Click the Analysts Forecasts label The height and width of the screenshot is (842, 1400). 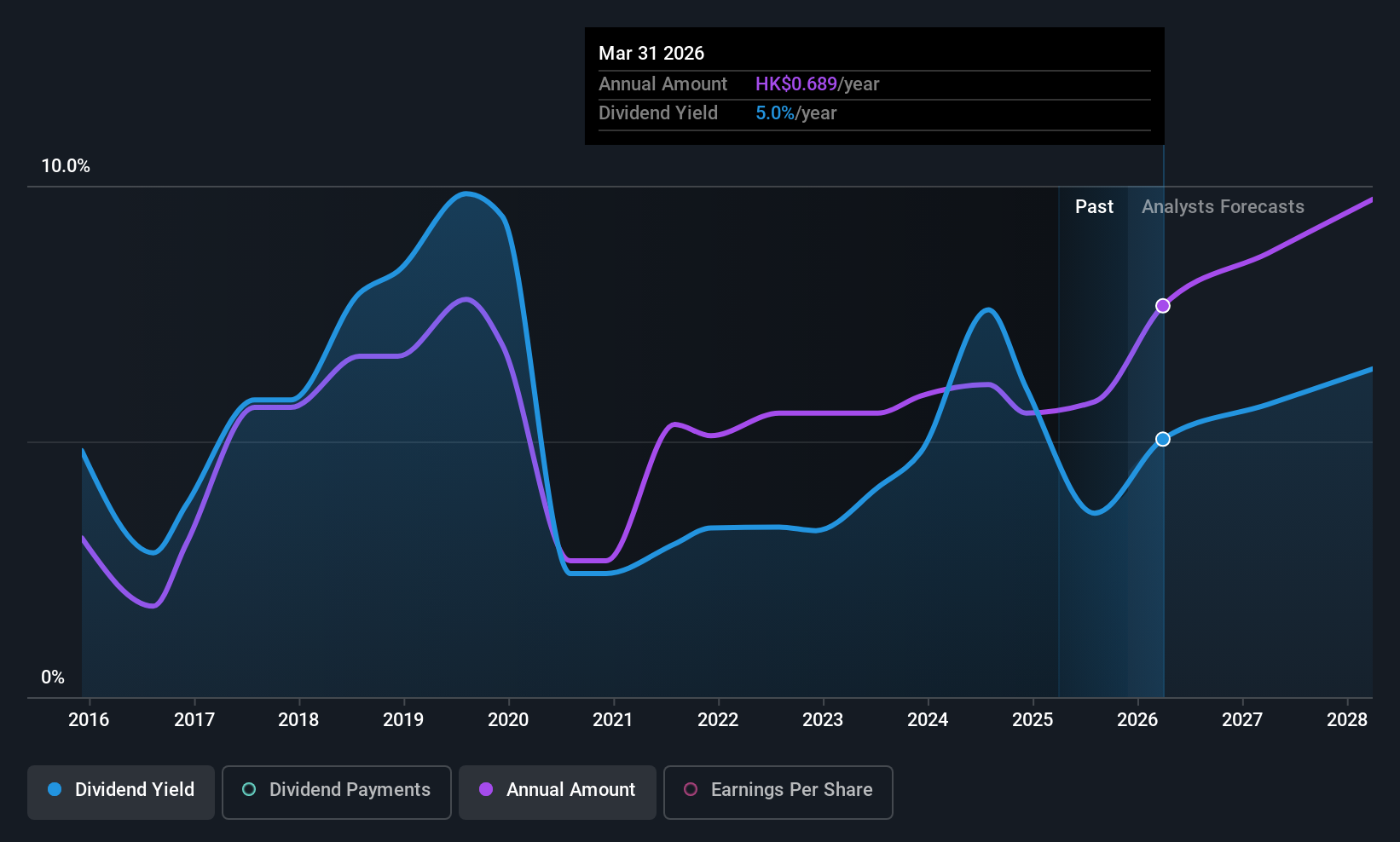1223,206
